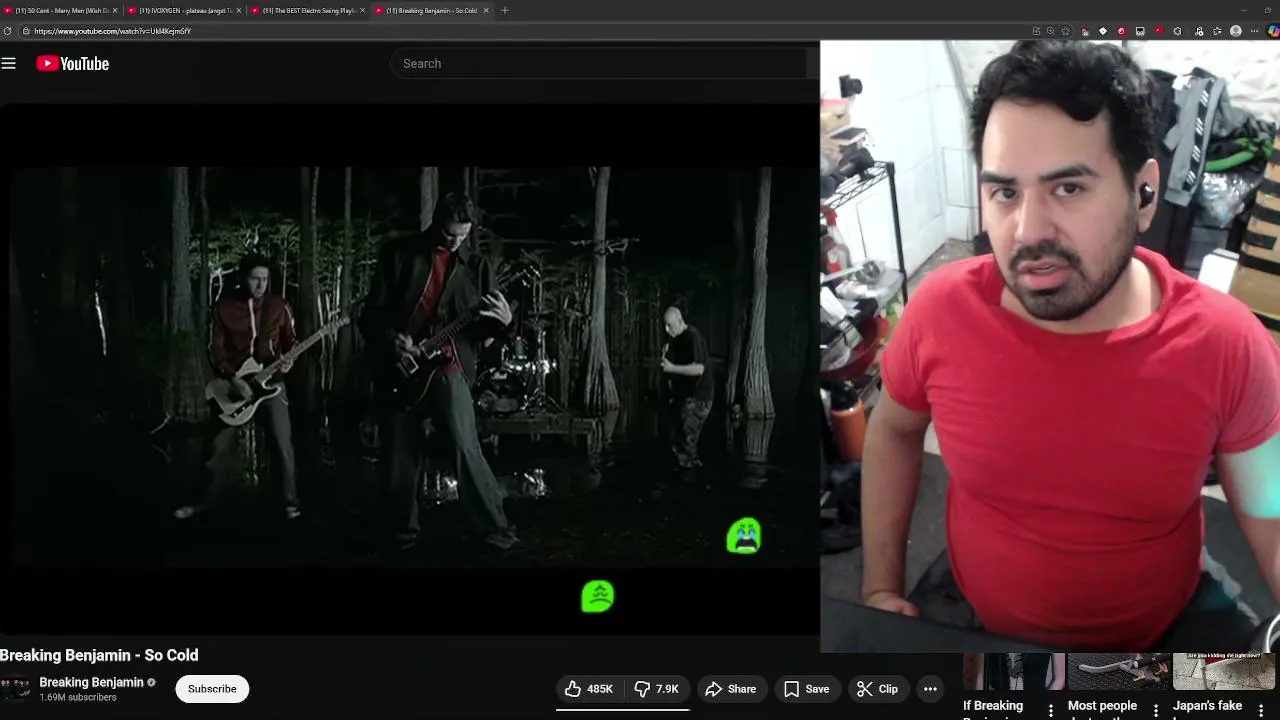Click the monitor-shaped extension icon in toolbar
This screenshot has height=720, width=1280.
click(x=1140, y=31)
